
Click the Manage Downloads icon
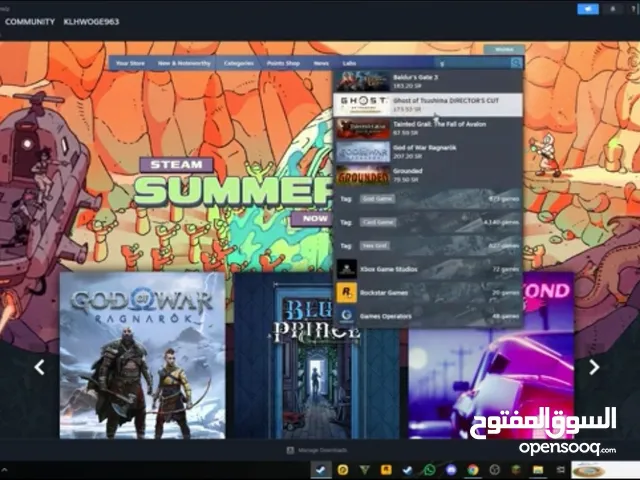290,450
